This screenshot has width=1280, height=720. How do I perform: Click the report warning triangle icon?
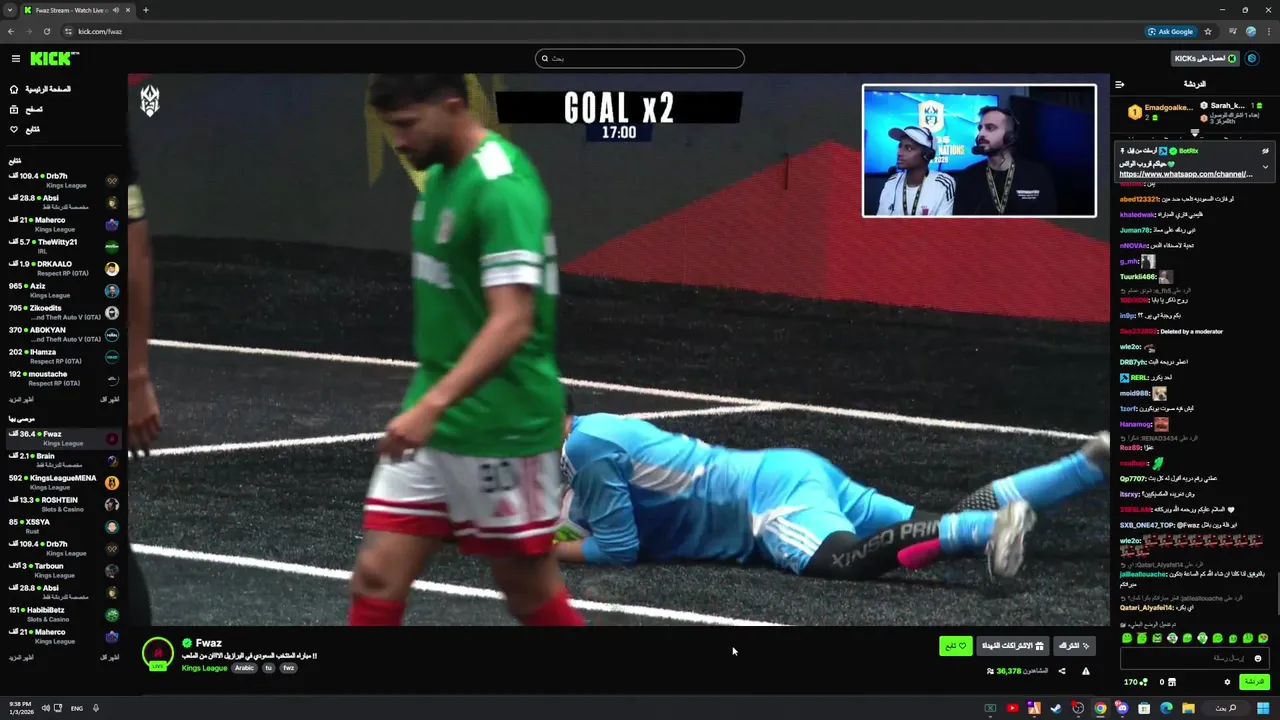(x=1085, y=671)
